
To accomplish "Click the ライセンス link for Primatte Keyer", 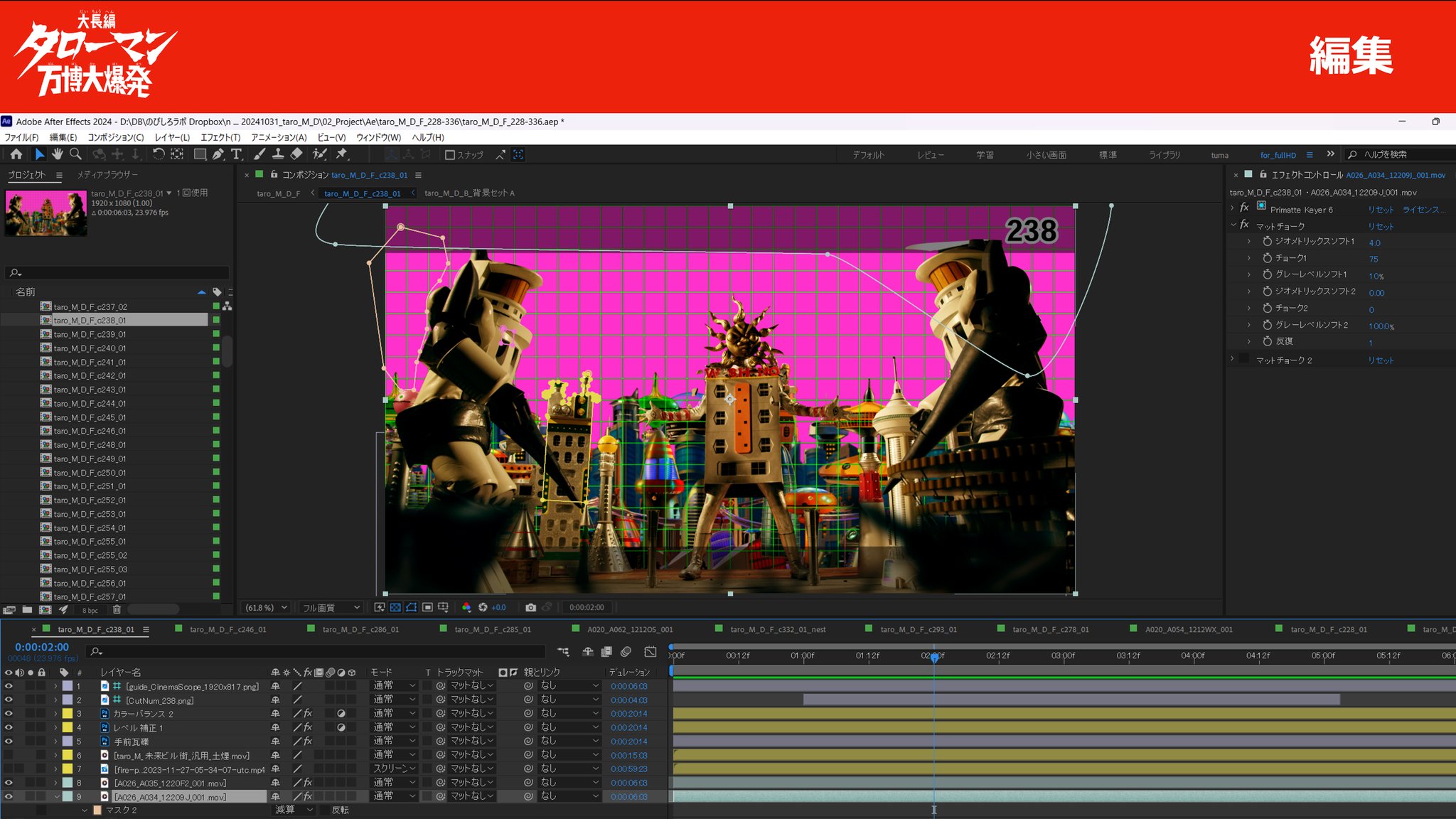I will coord(1420,210).
